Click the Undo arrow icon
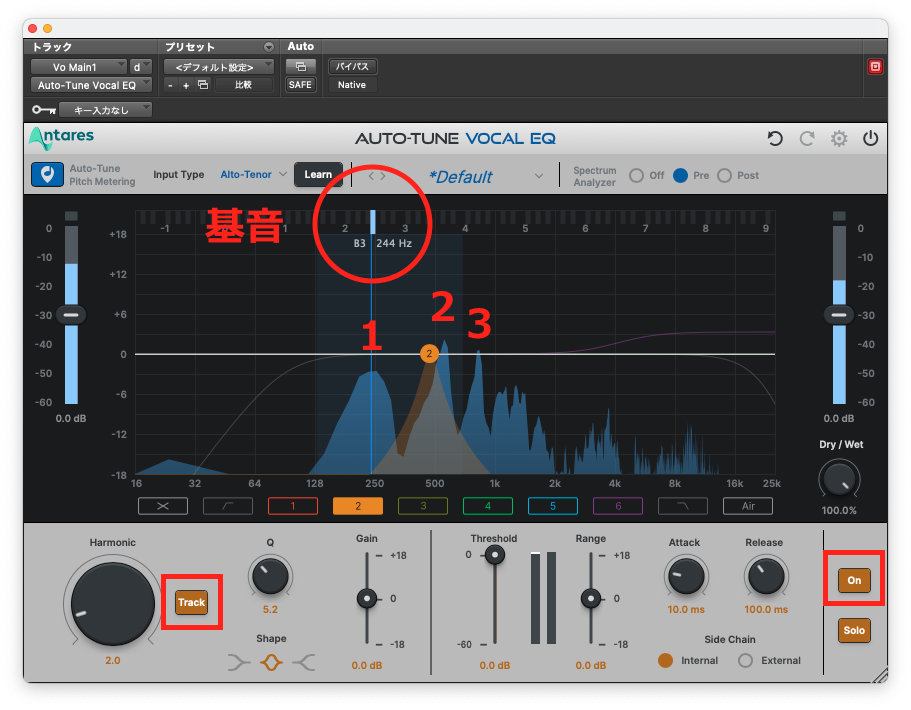911x710 pixels. click(x=775, y=139)
